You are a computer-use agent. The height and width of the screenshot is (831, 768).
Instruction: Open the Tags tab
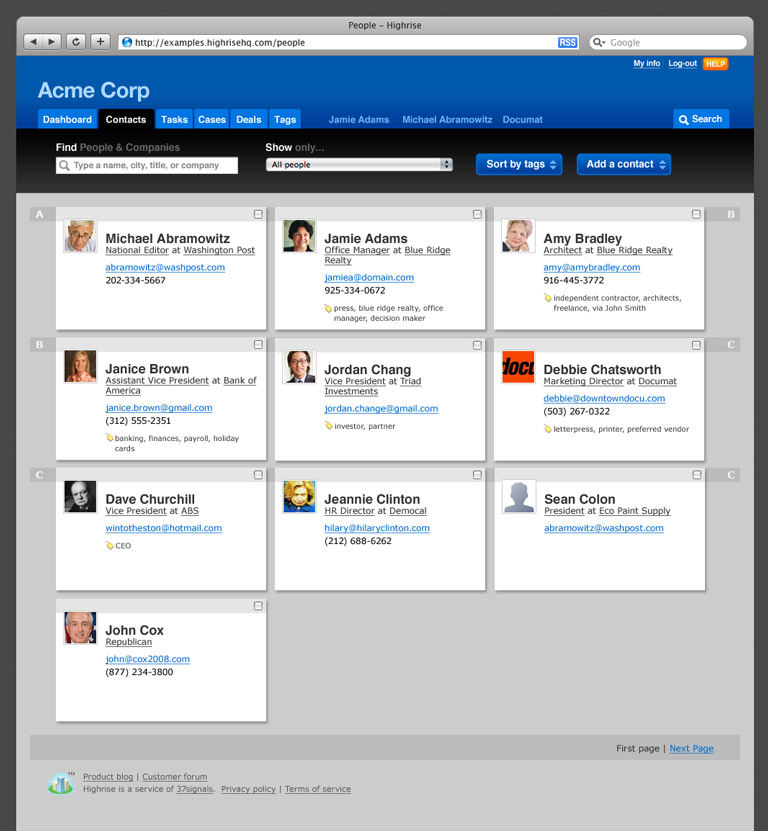pos(285,119)
